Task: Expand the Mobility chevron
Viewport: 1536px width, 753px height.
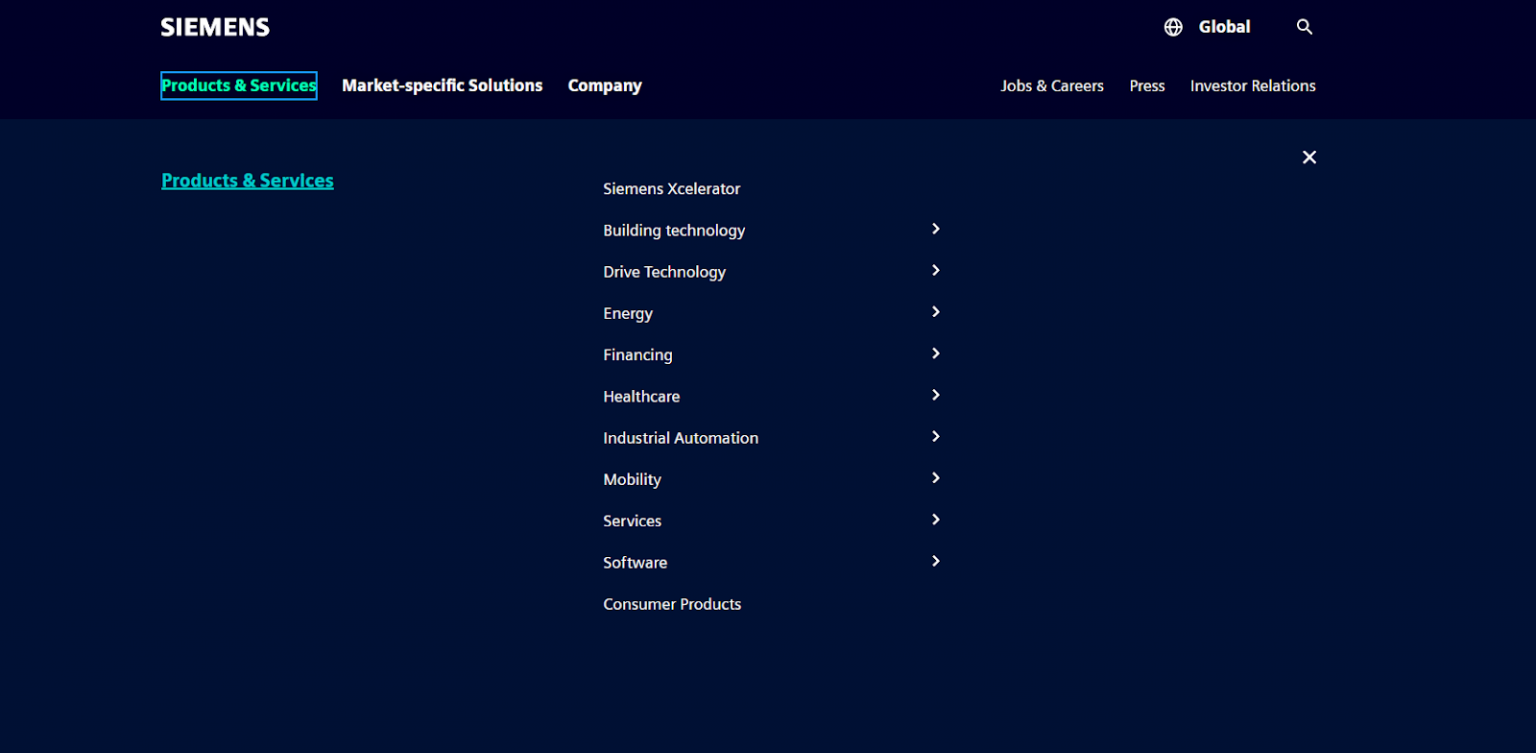Action: [936, 478]
